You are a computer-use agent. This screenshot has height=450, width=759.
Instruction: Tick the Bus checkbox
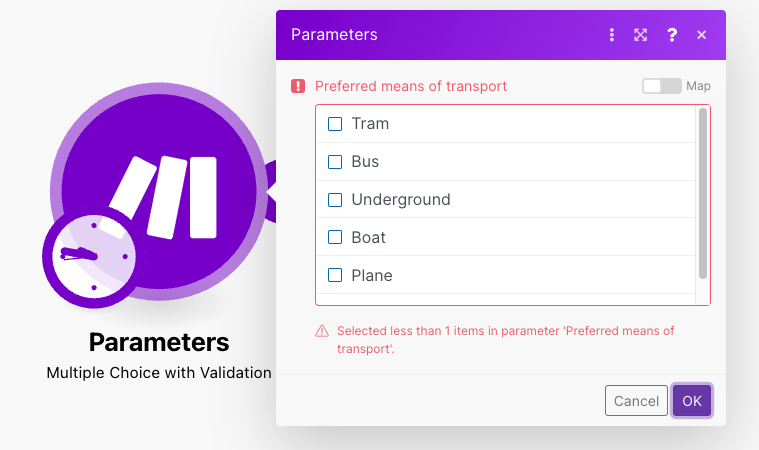(335, 162)
